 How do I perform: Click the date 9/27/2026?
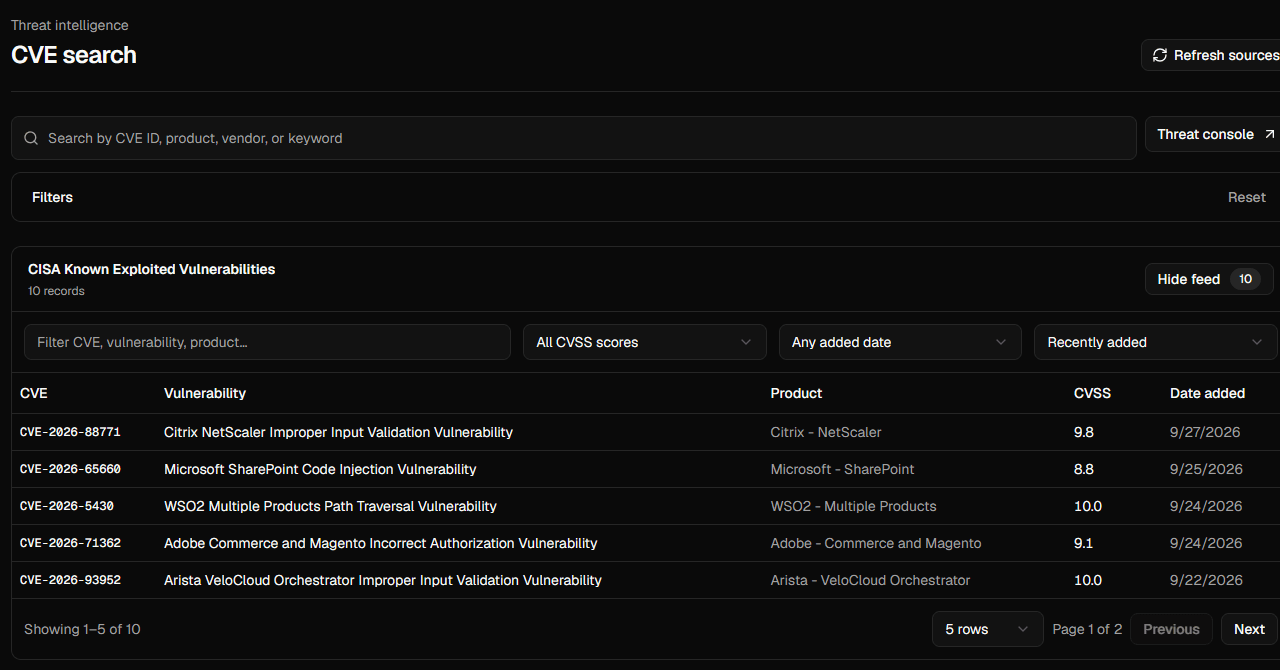[x=1206, y=432]
